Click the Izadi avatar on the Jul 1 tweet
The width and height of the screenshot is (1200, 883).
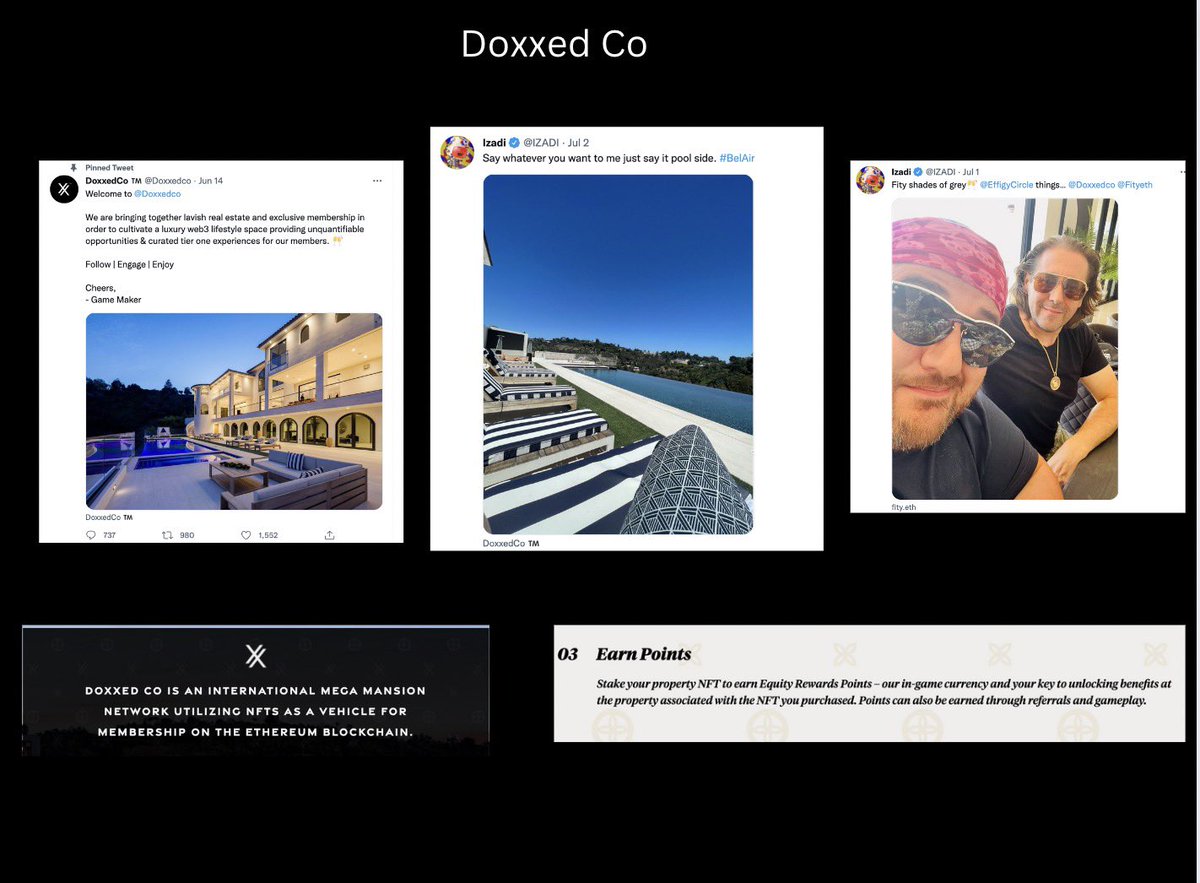pyautogui.click(x=870, y=180)
